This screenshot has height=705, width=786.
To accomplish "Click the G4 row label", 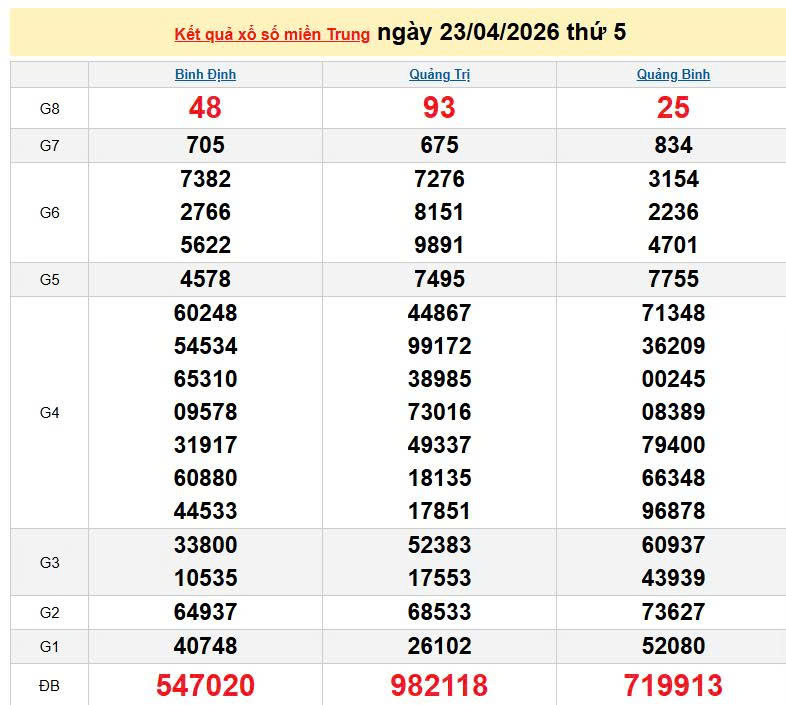I will (50, 412).
